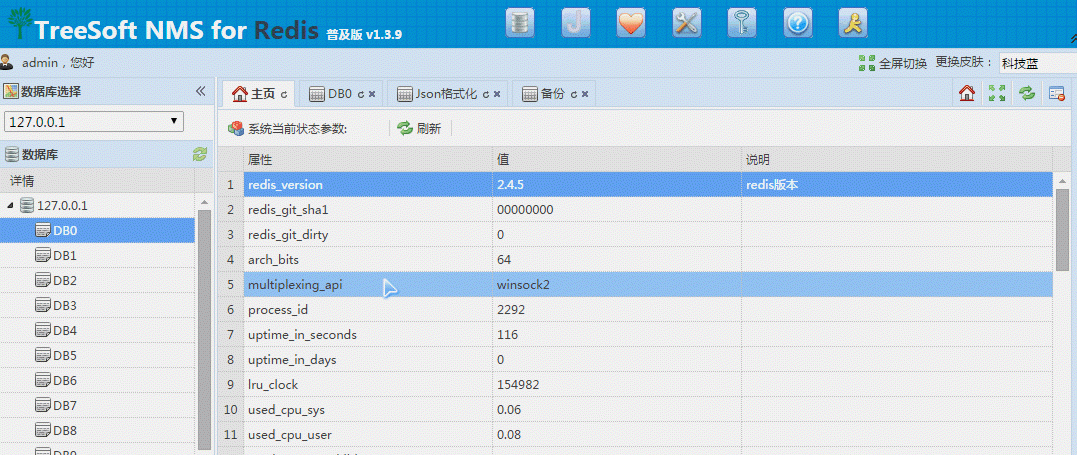
Task: Click the close-all-tabs window icon
Action: pos(1056,93)
